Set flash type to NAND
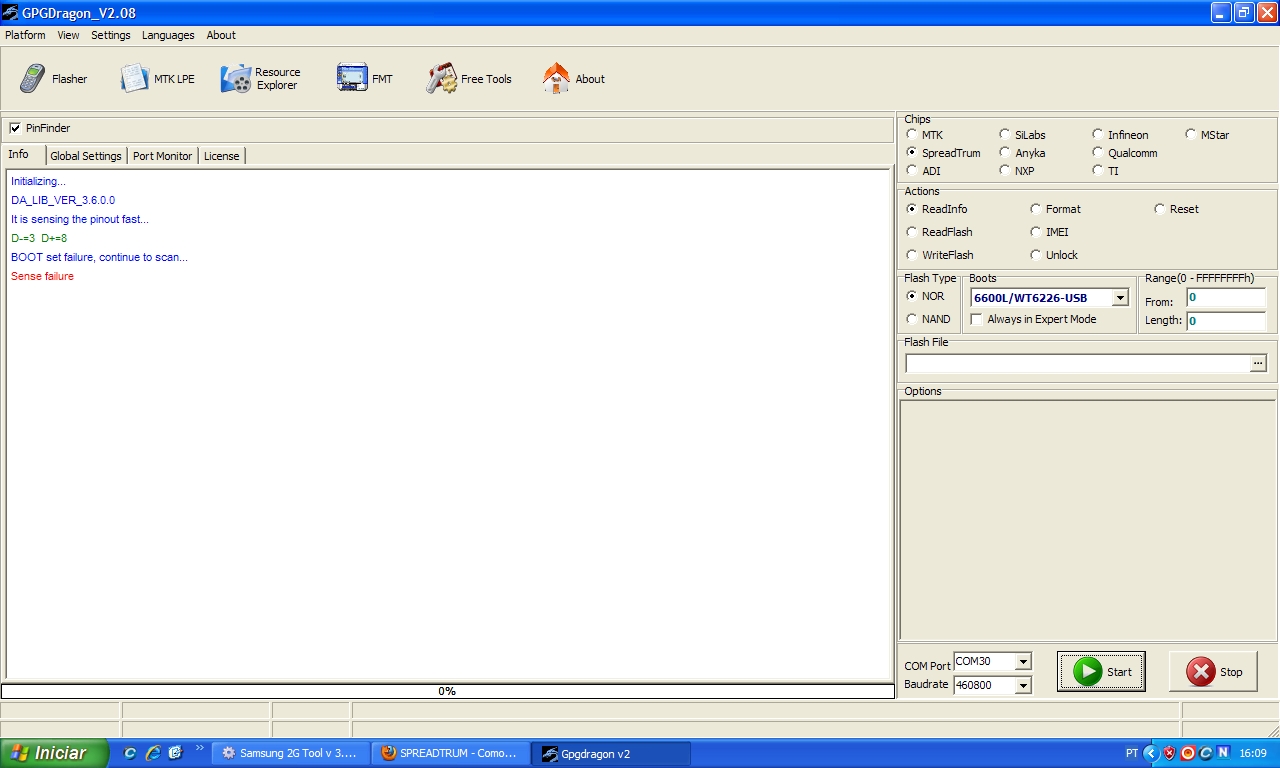 [912, 319]
